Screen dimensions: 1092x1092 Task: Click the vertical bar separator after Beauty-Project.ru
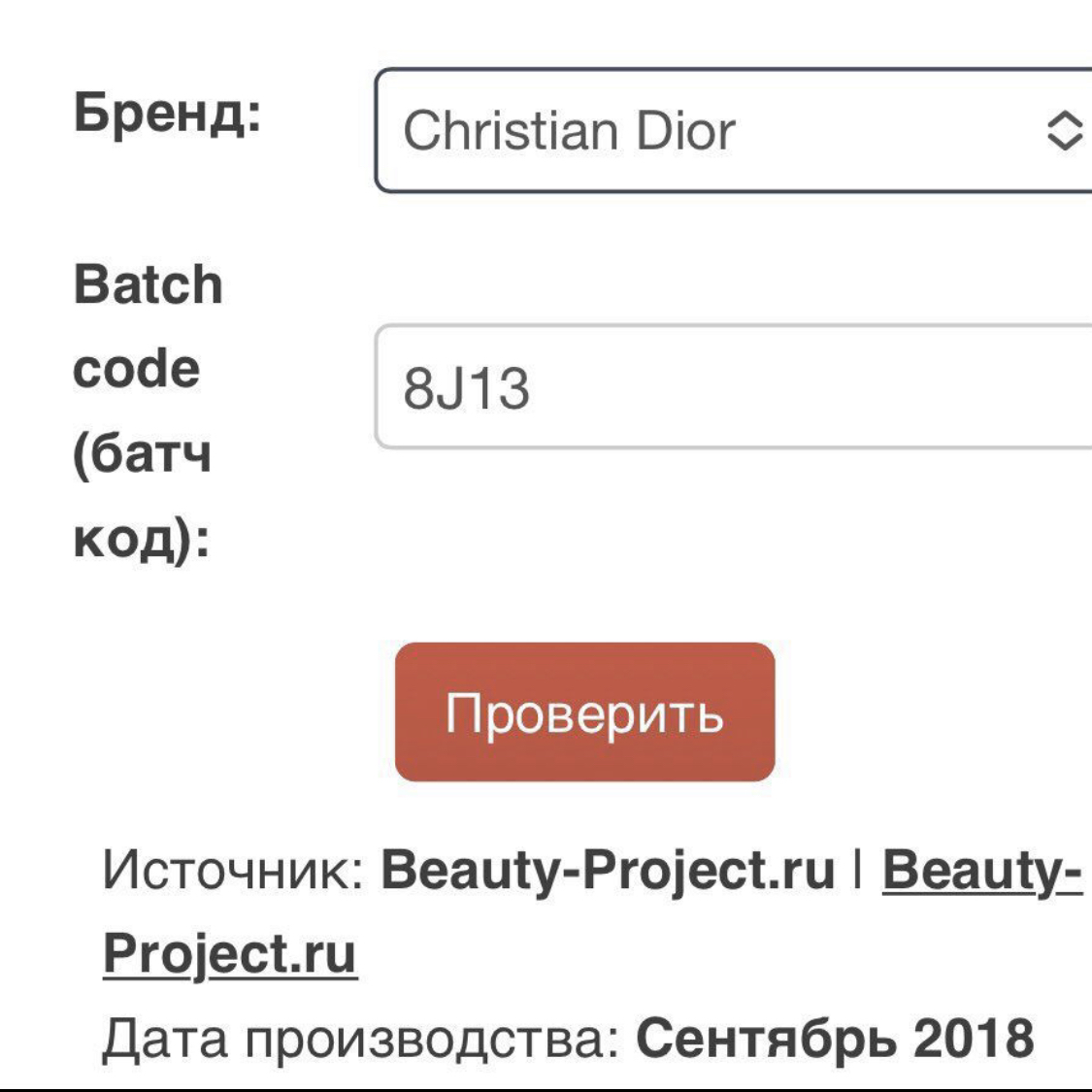click(858, 870)
